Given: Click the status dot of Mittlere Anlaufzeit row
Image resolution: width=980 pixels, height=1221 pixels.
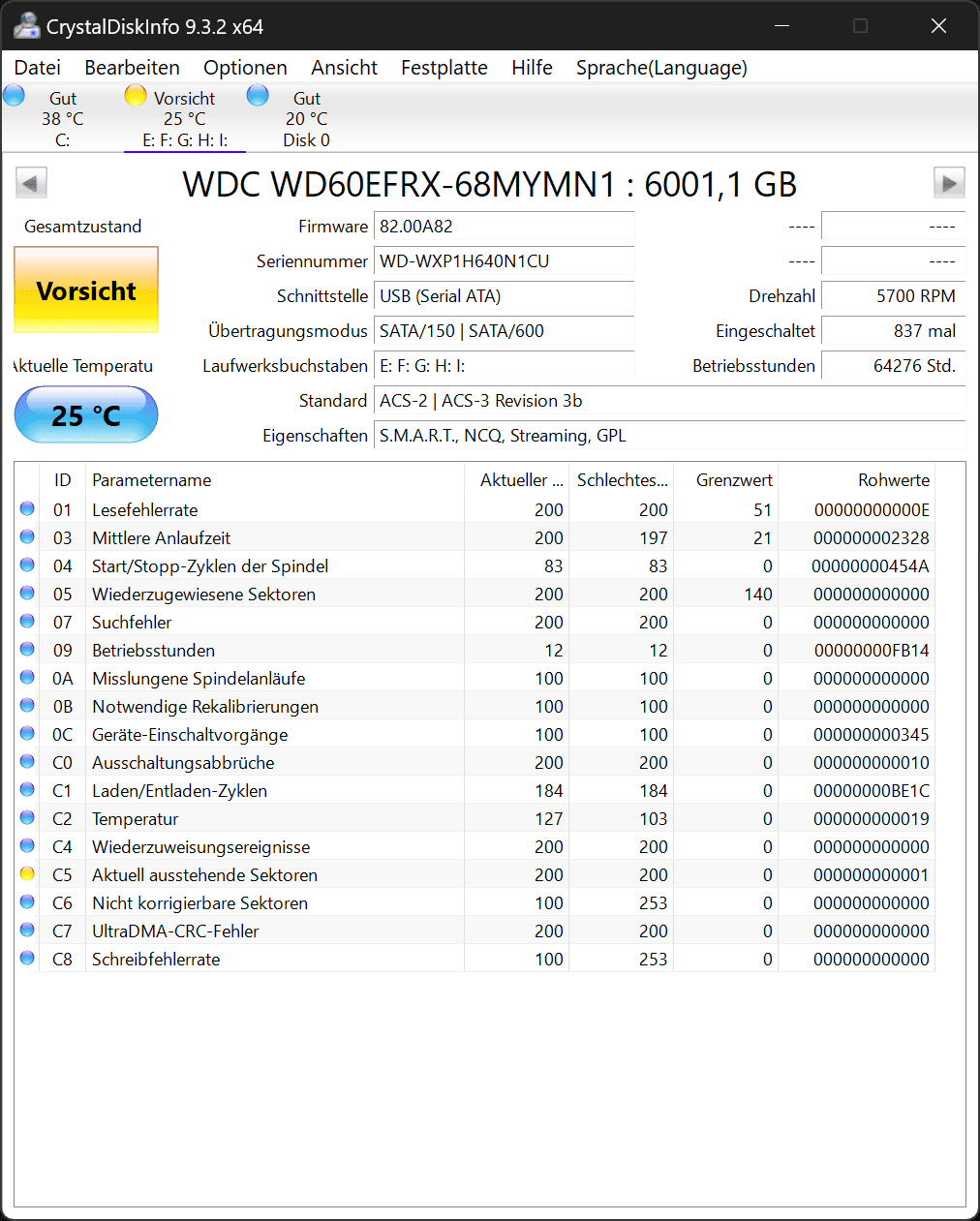Looking at the screenshot, I should click(27, 536).
